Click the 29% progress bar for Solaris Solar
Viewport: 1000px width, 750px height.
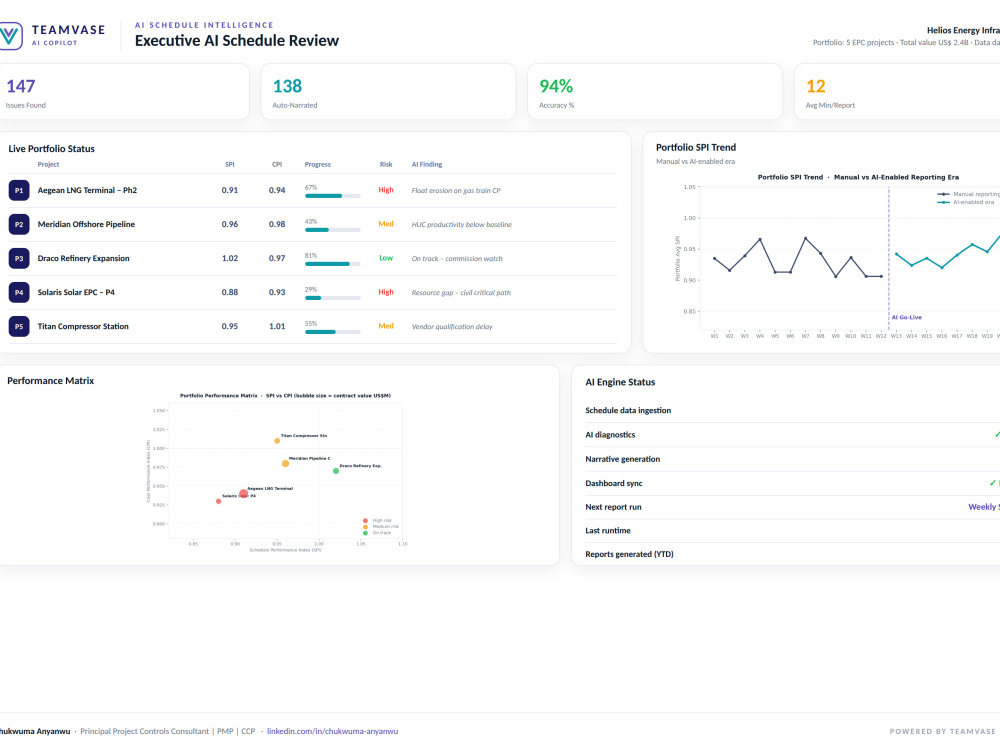333,298
